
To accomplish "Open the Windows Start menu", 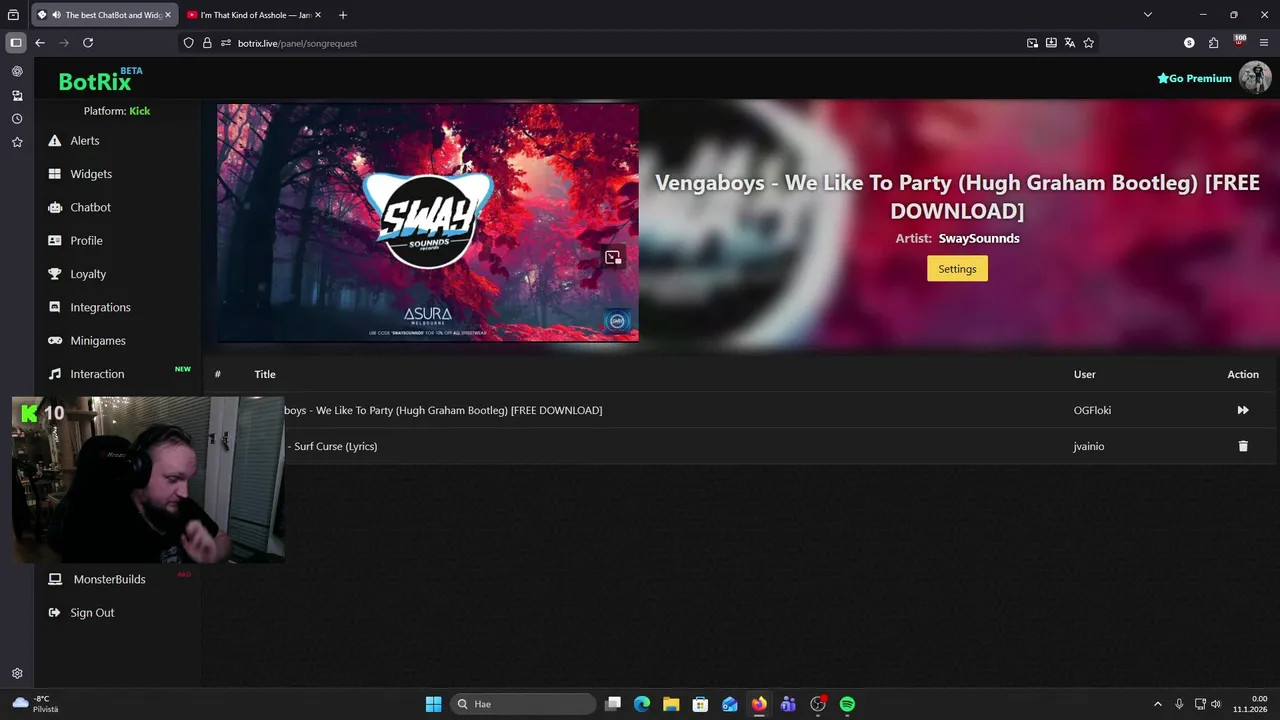I will point(433,704).
